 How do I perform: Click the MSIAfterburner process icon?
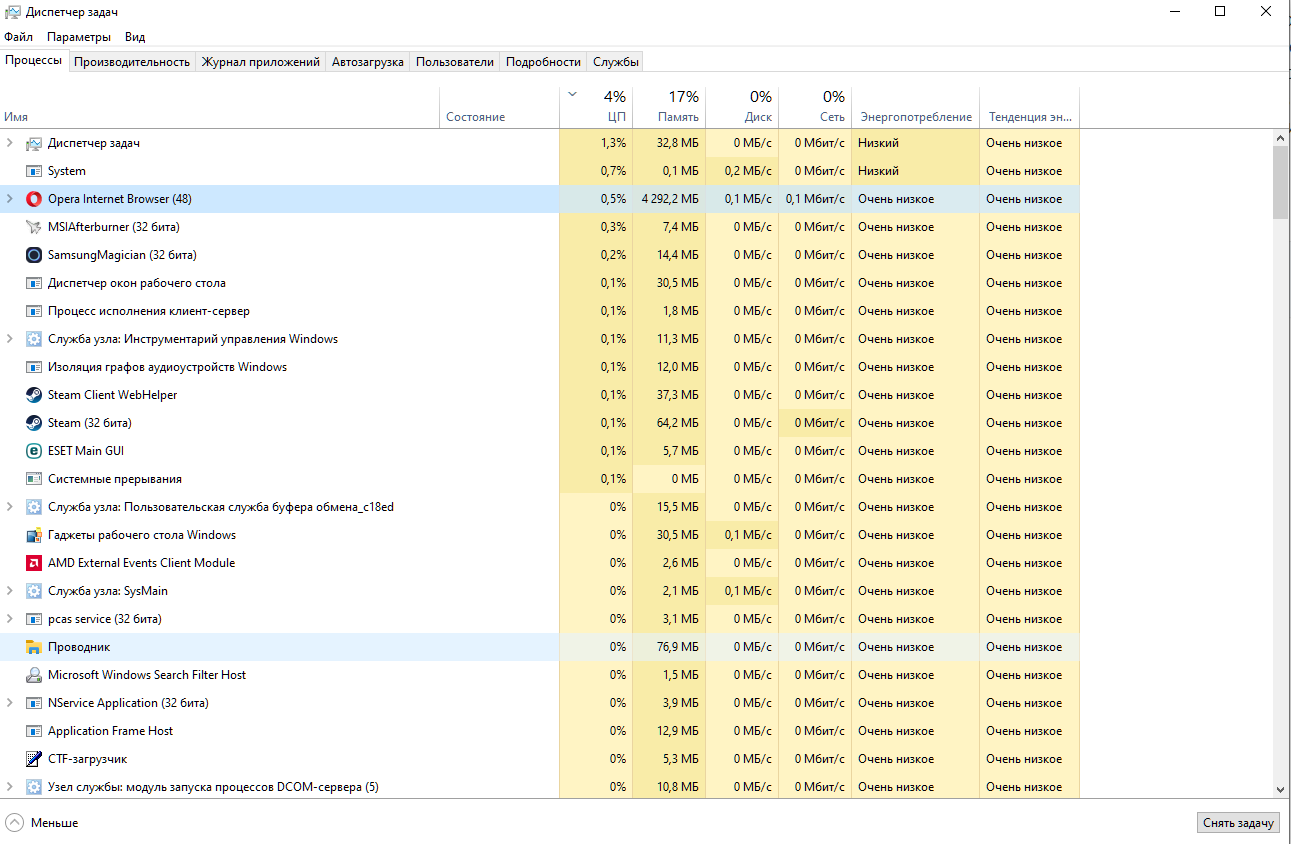(x=34, y=227)
